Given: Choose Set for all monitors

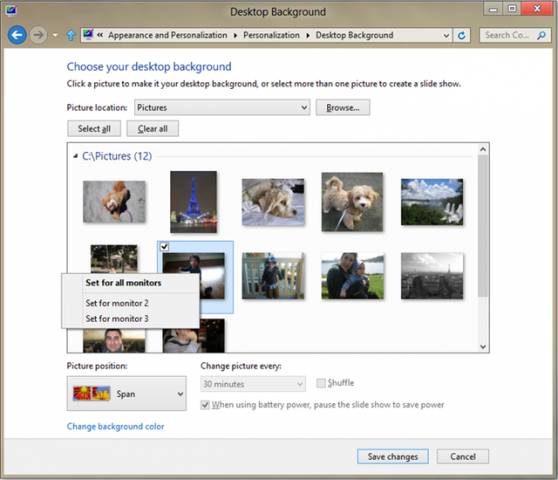Looking at the screenshot, I should click(123, 283).
